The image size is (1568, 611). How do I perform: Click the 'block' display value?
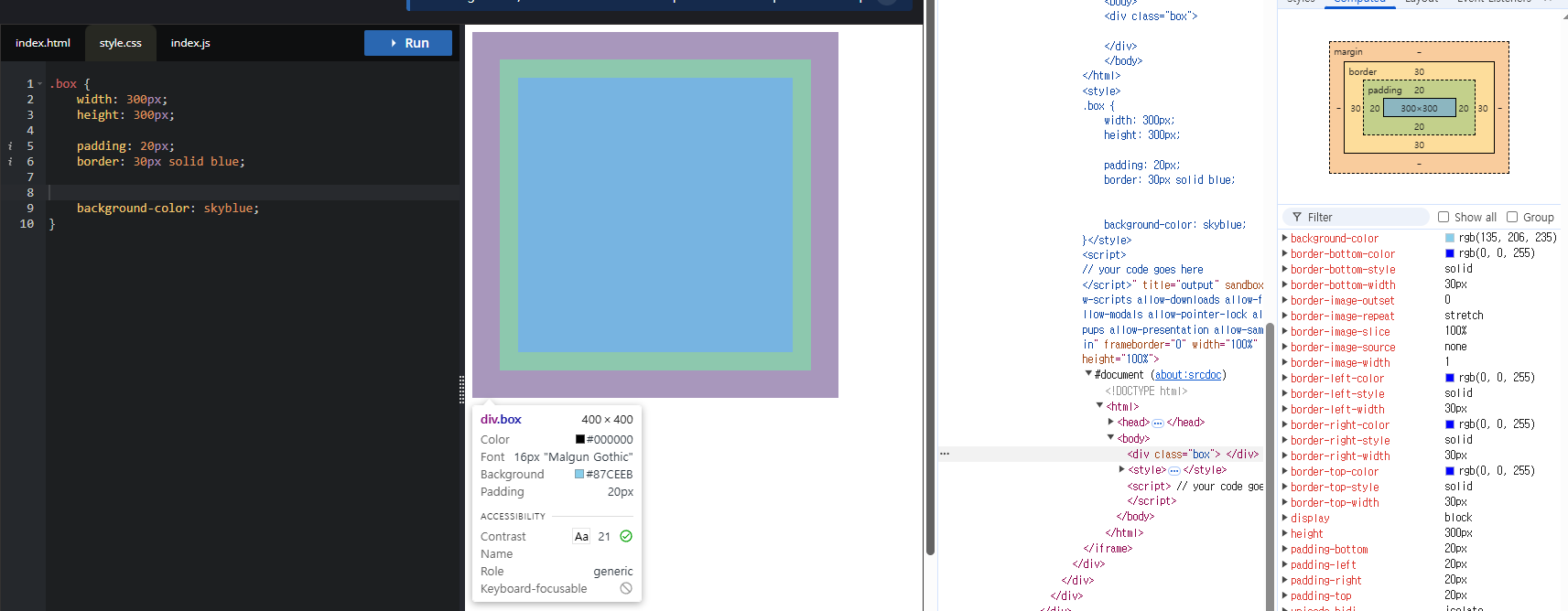coord(1458,518)
